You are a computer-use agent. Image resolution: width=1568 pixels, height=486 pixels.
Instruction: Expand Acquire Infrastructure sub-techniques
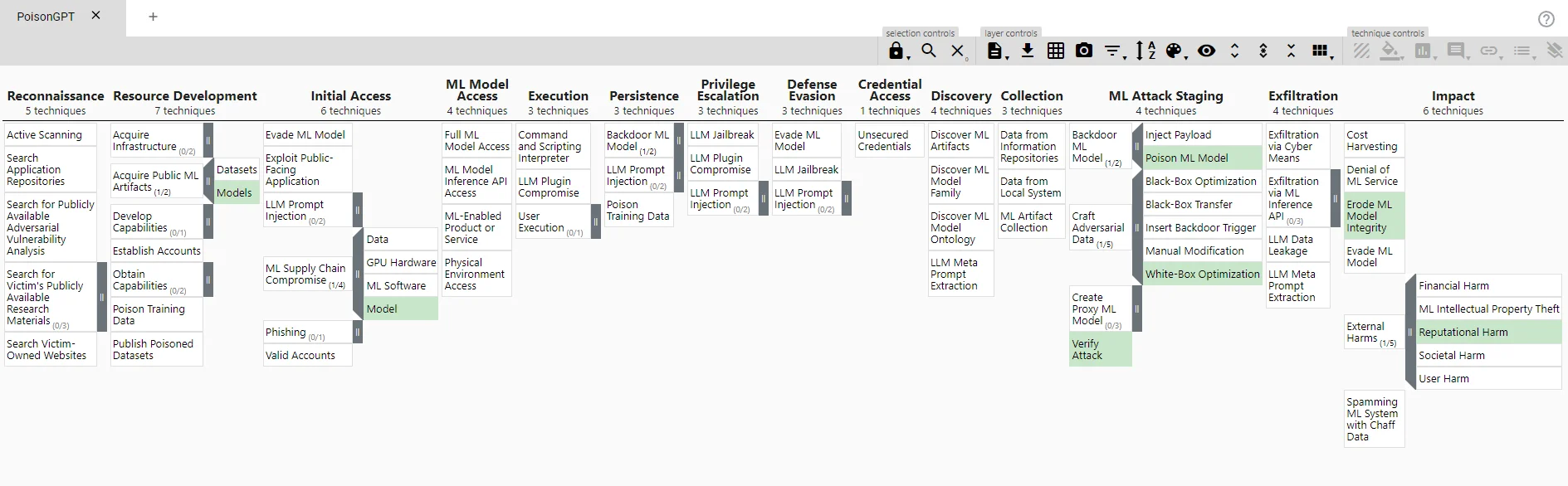tap(208, 141)
